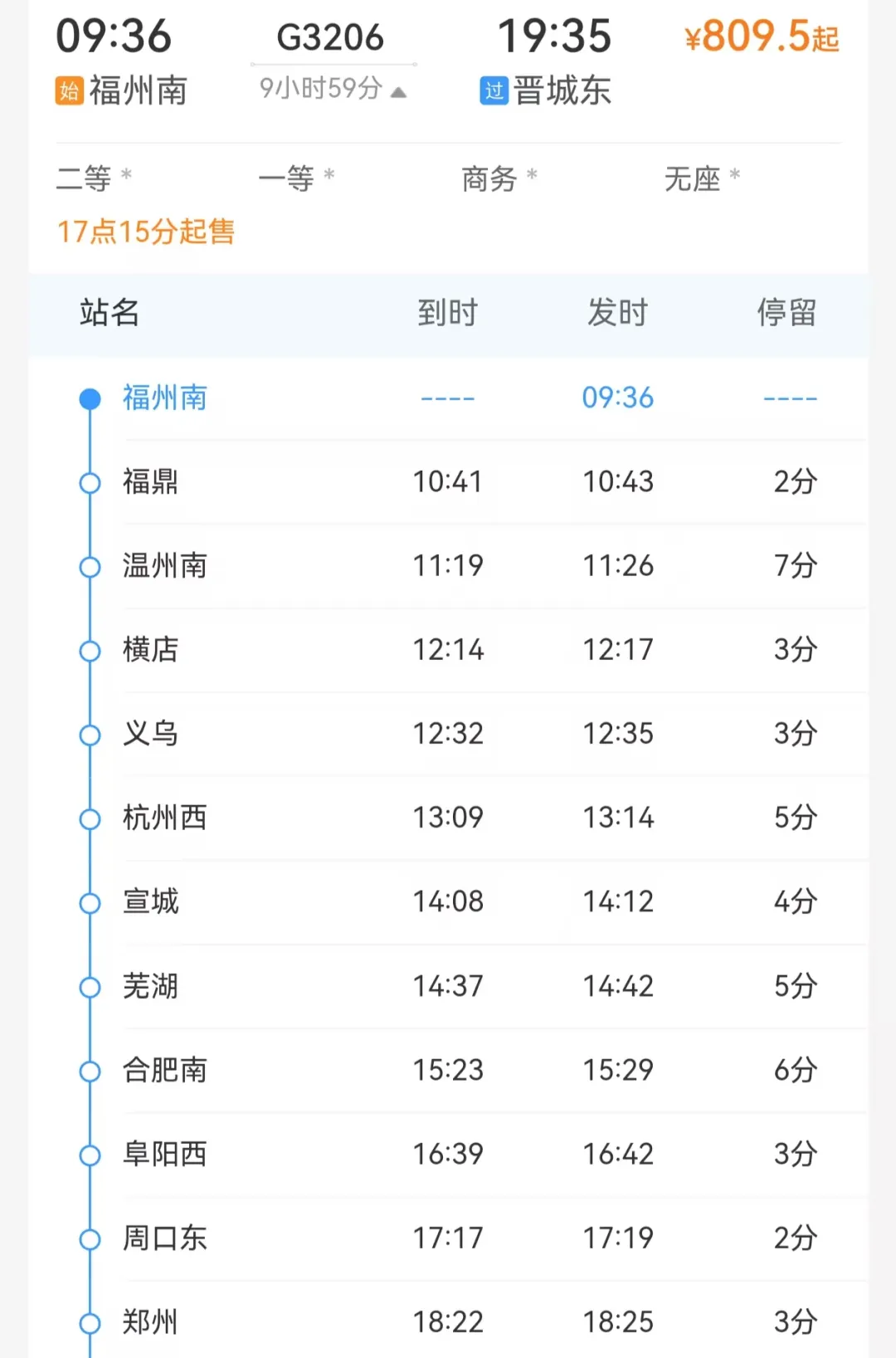
Task: Select the 无座 ticket option
Action: 701,178
